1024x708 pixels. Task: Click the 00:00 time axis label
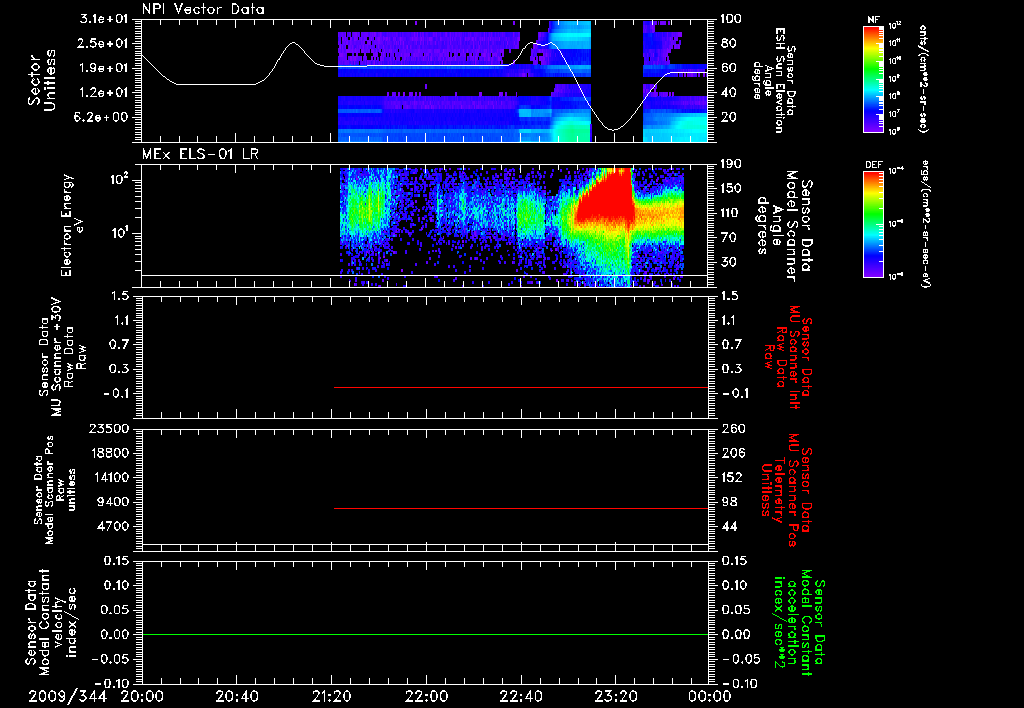tap(710, 696)
